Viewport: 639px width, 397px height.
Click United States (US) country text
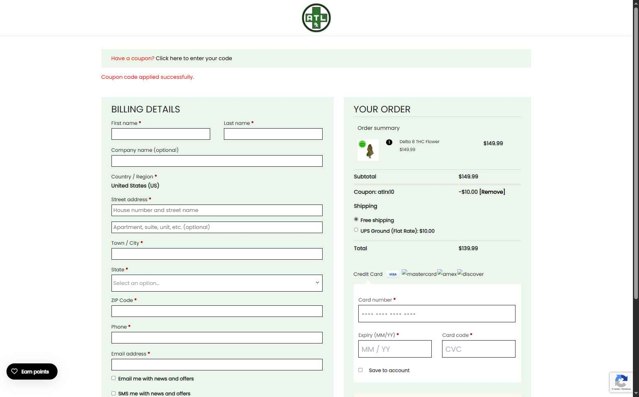tap(135, 186)
